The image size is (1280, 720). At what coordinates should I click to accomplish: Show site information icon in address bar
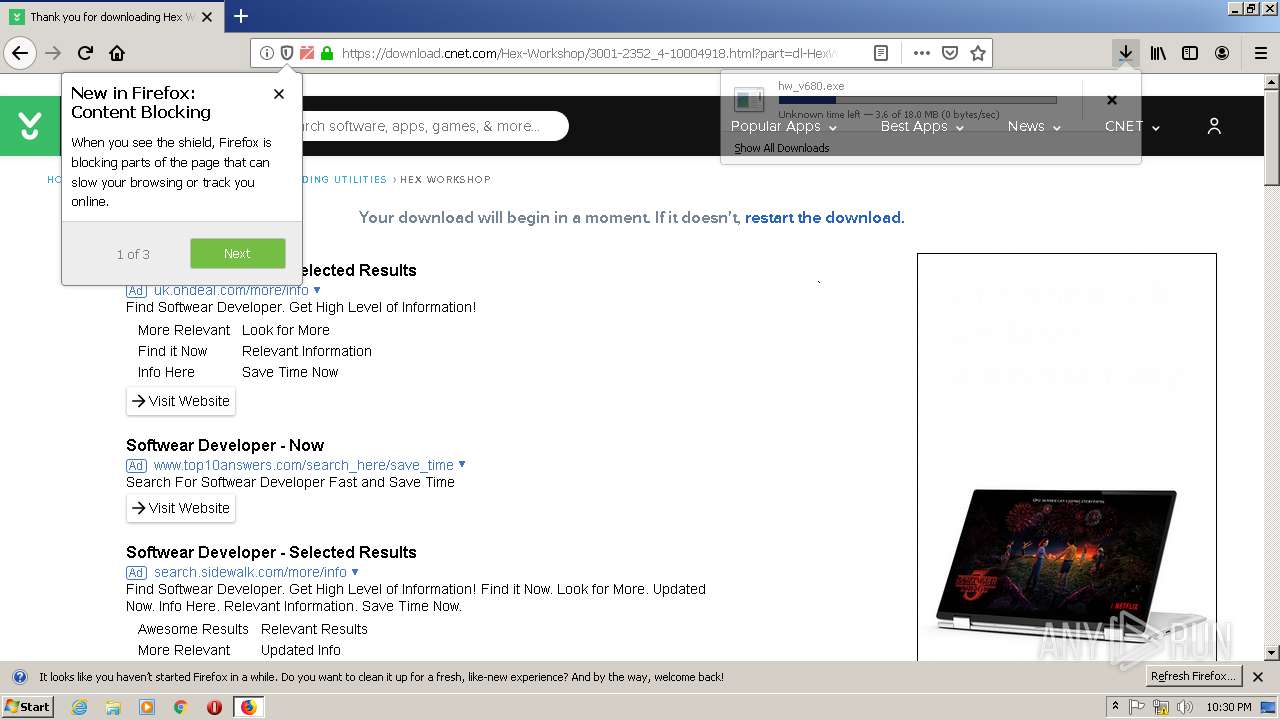pyautogui.click(x=266, y=53)
